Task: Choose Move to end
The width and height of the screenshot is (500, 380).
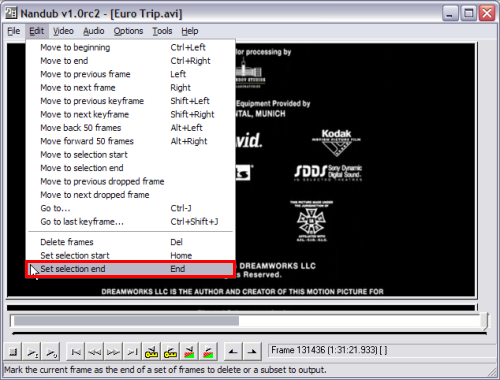Action: tap(130, 61)
